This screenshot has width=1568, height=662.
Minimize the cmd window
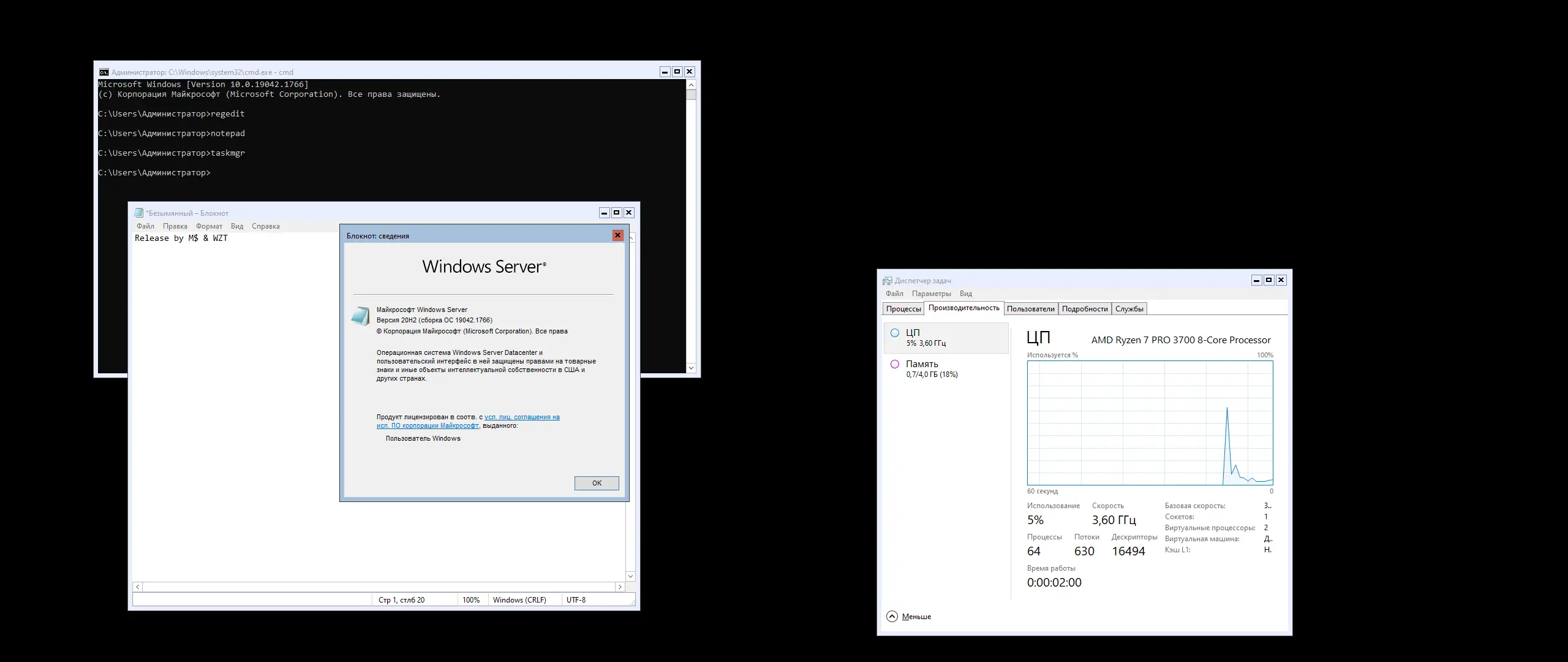click(x=665, y=72)
